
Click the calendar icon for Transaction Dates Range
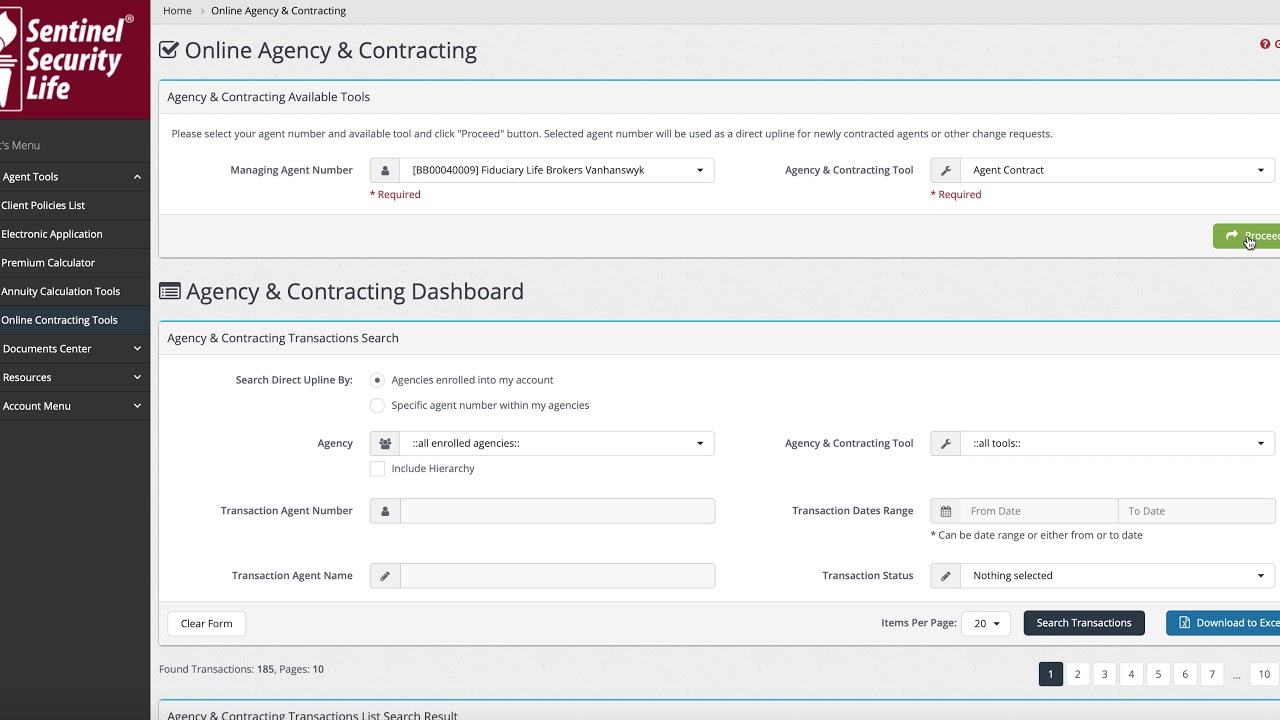(x=945, y=511)
